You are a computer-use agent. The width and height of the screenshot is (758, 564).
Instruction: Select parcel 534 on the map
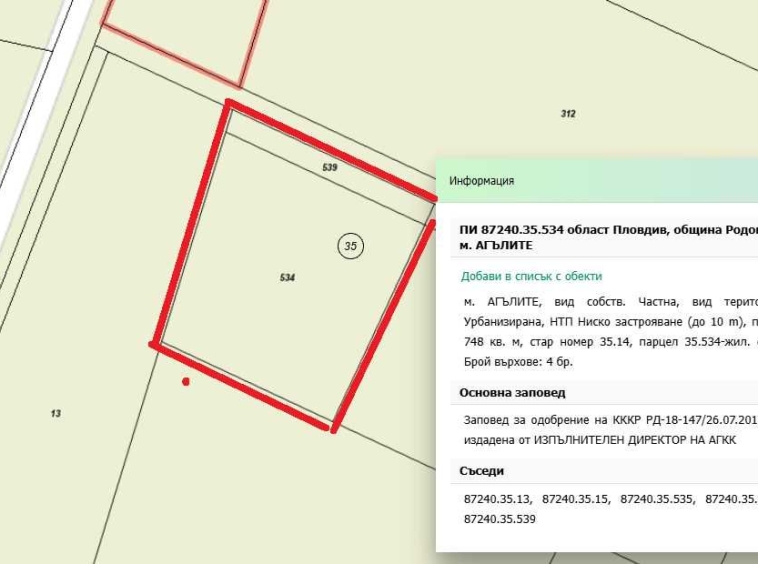pos(288,277)
